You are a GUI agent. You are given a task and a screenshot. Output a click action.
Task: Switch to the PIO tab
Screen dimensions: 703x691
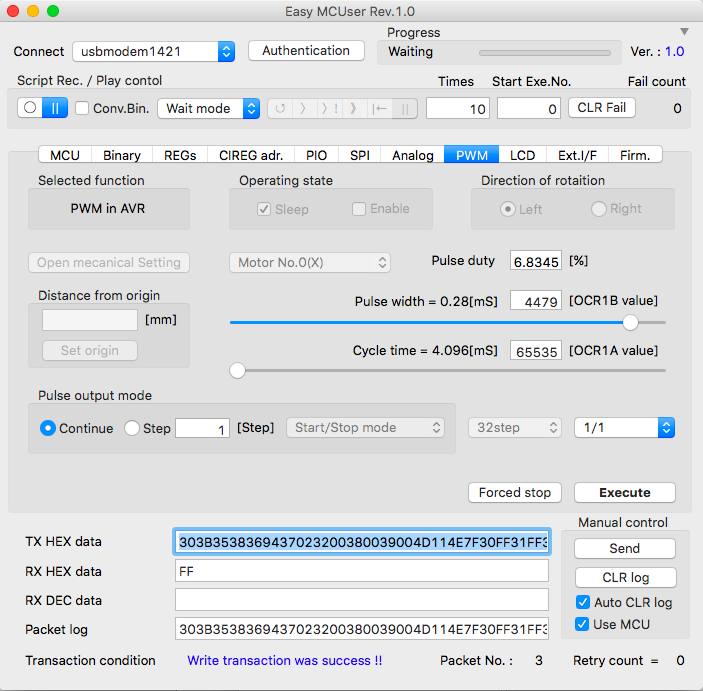tap(317, 155)
